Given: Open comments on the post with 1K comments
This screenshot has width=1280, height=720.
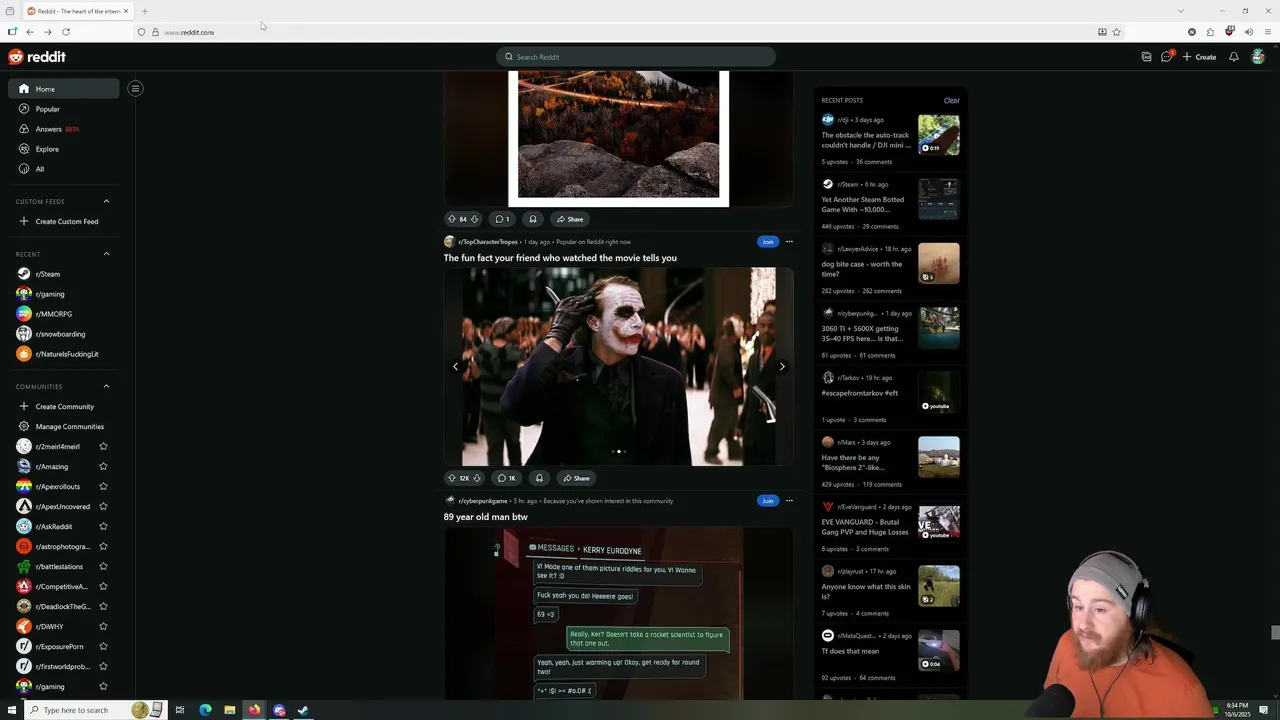Looking at the screenshot, I should tap(506, 478).
